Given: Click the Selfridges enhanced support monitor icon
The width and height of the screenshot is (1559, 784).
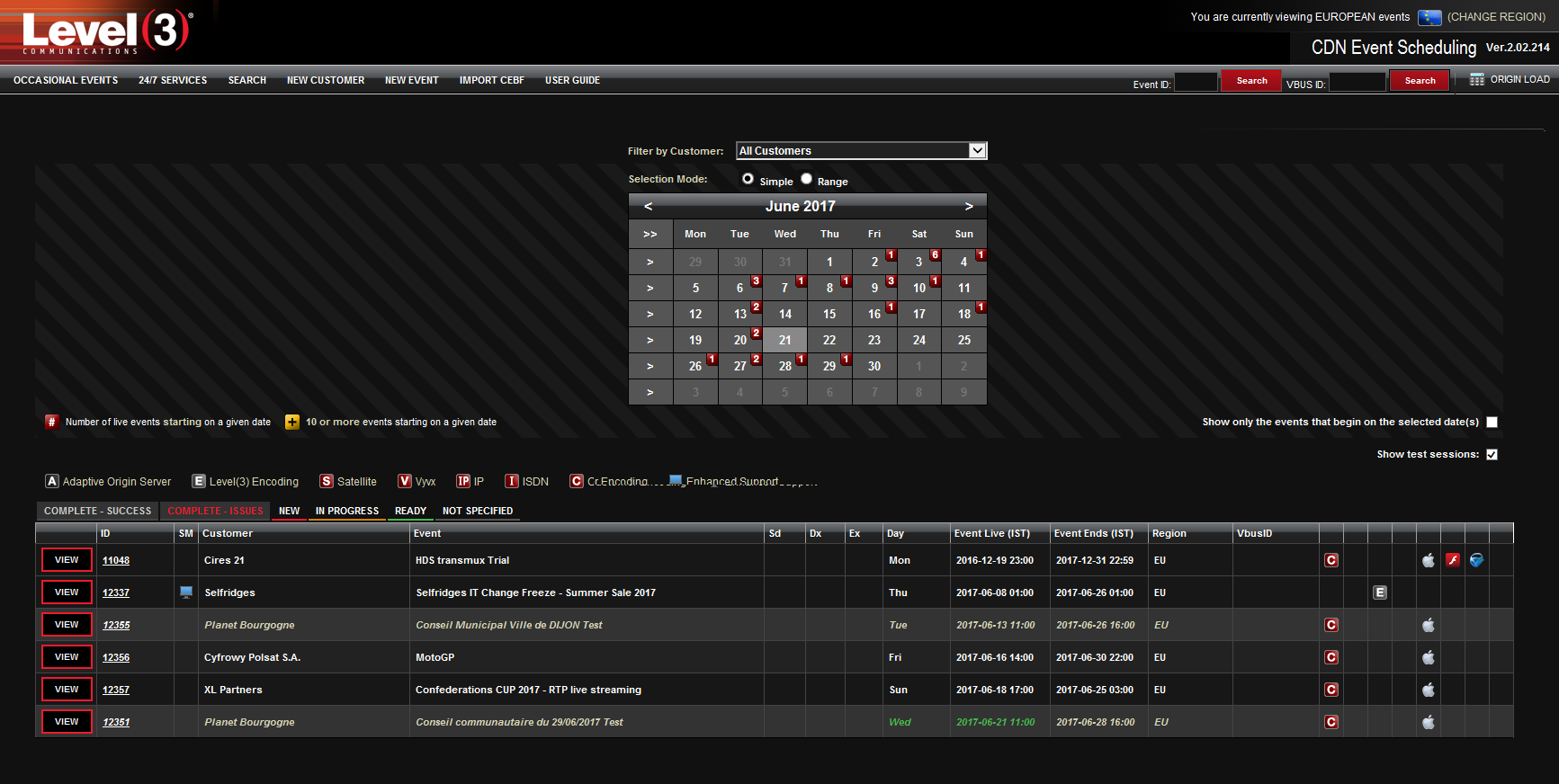Looking at the screenshot, I should pos(186,592).
